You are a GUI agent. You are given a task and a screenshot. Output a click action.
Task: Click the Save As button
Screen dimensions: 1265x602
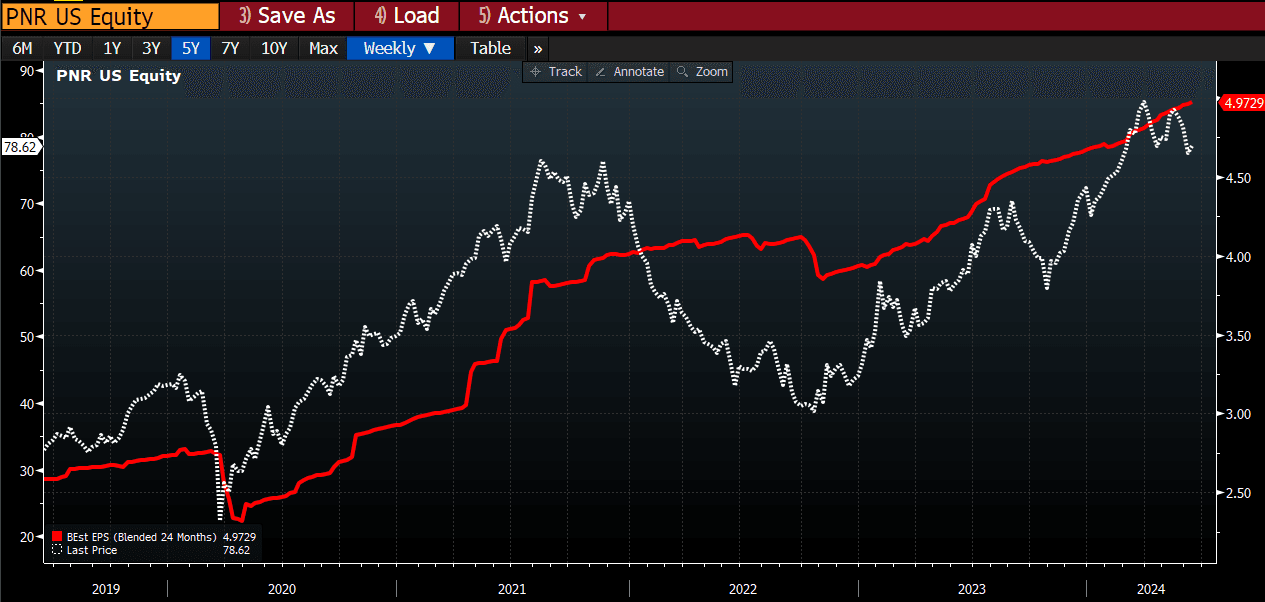coord(286,16)
